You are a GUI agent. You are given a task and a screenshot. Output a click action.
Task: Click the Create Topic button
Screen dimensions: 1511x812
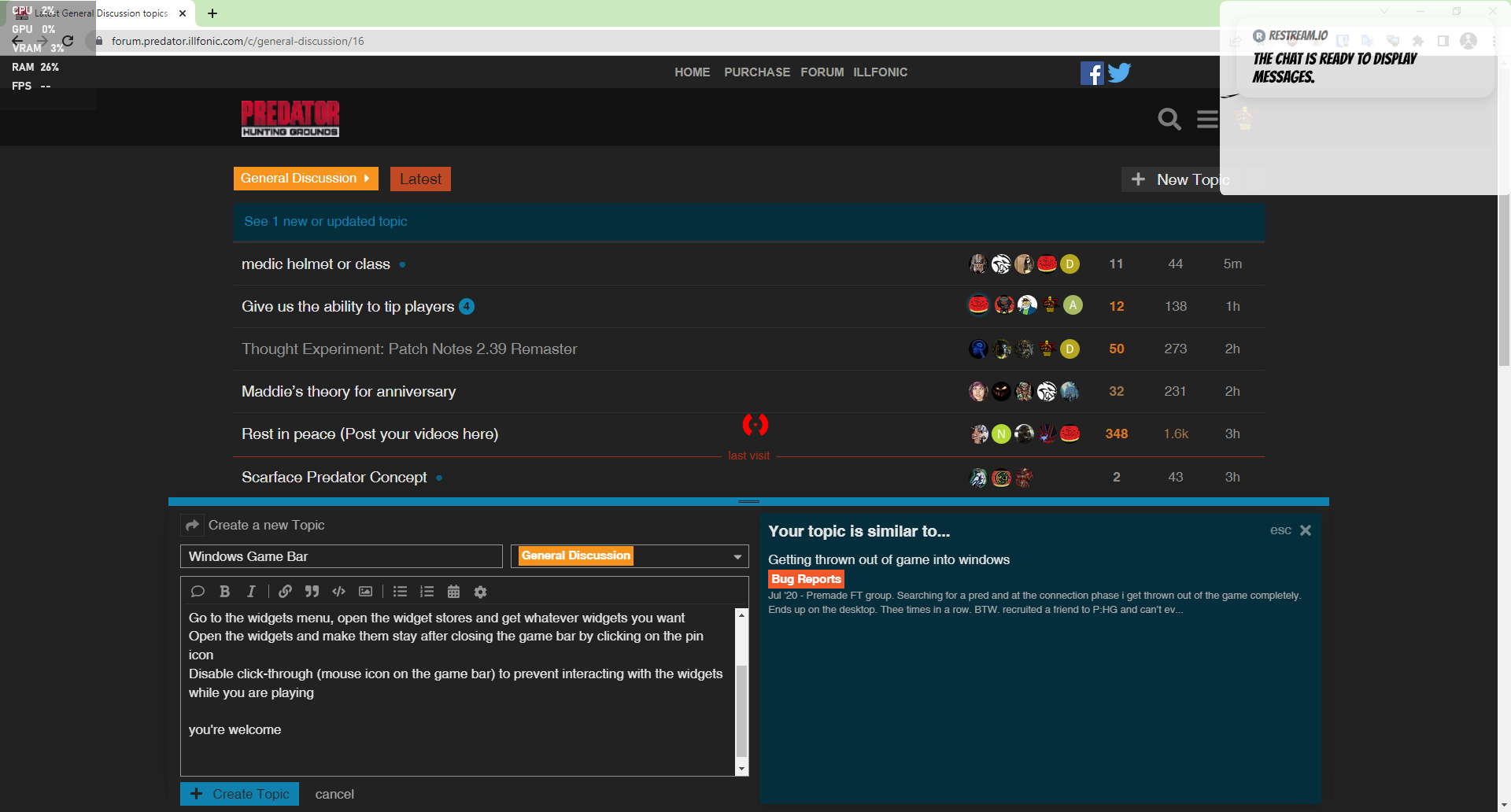point(239,794)
